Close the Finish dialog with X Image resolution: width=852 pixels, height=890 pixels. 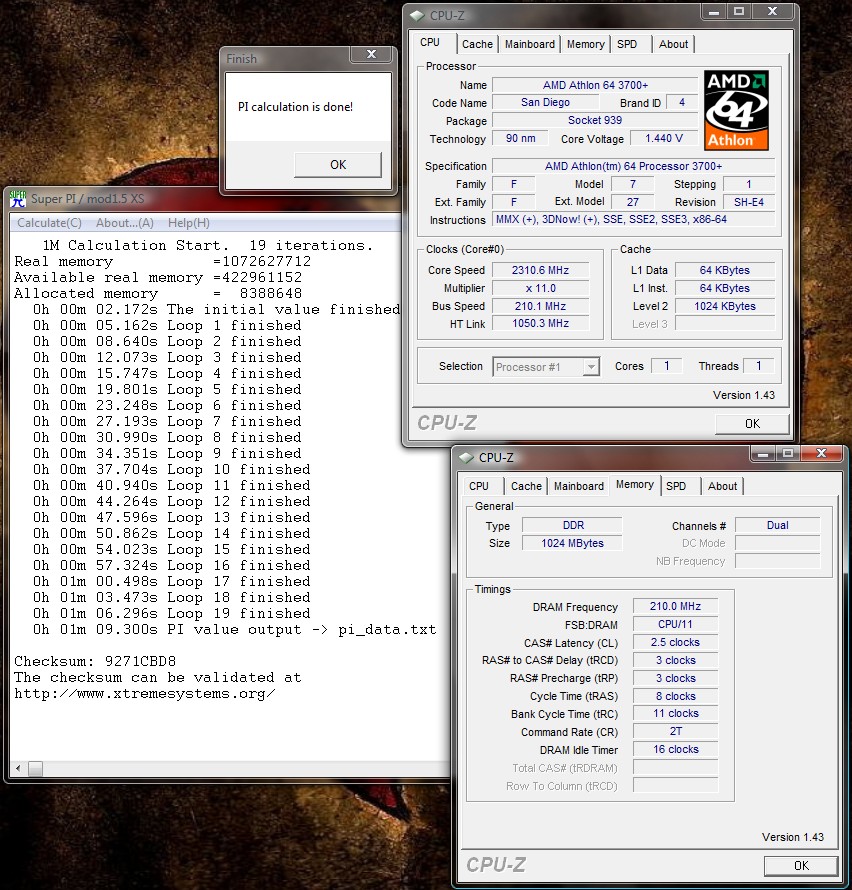(x=371, y=54)
